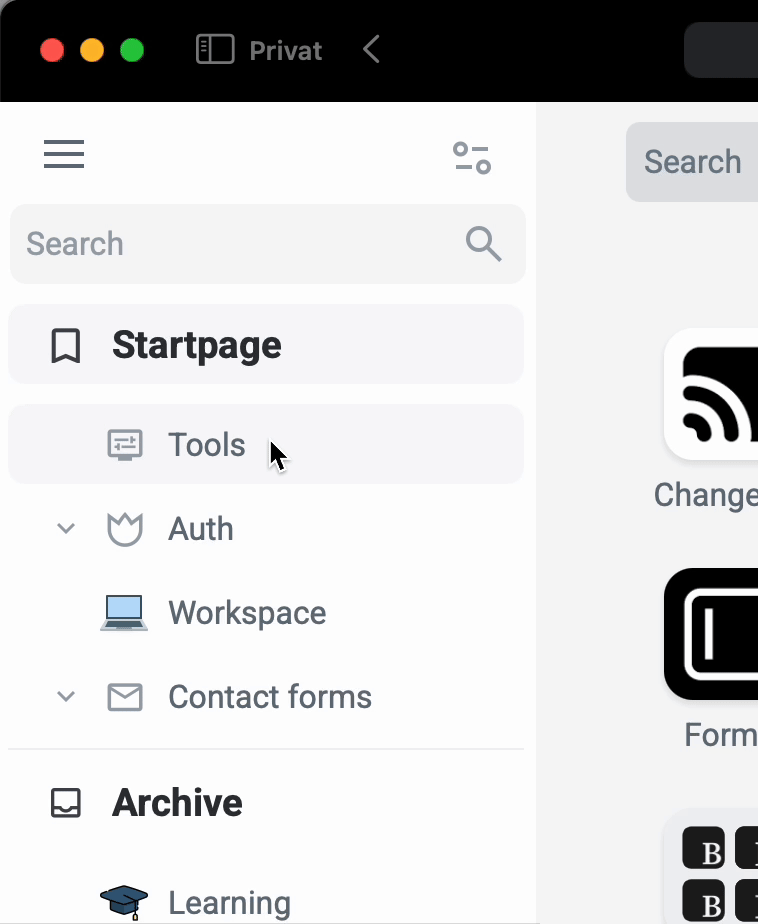This screenshot has height=924, width=758.
Task: Click the Tools monitor icon
Action: click(x=125, y=445)
